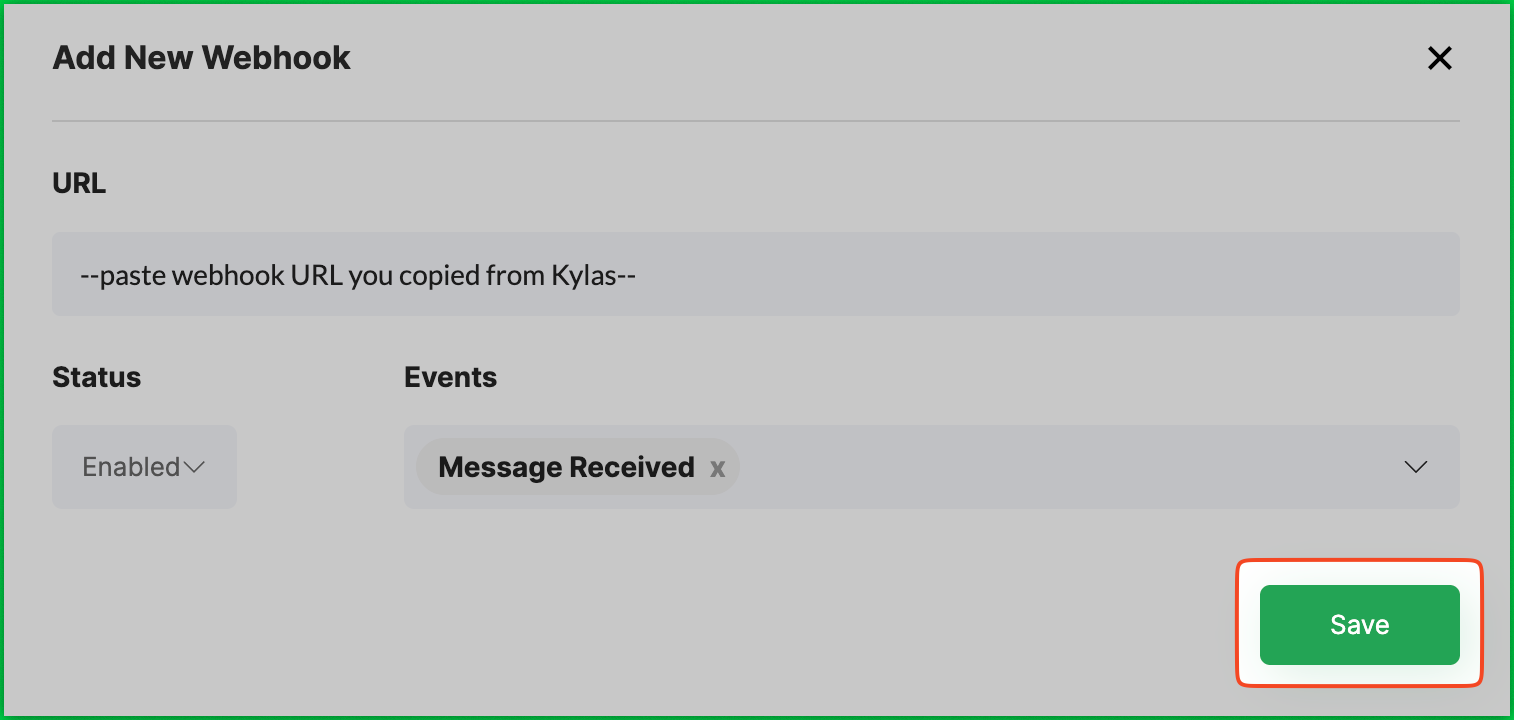Focus the webhook URL input field
Viewport: 1514px width, 720px height.
(x=755, y=275)
